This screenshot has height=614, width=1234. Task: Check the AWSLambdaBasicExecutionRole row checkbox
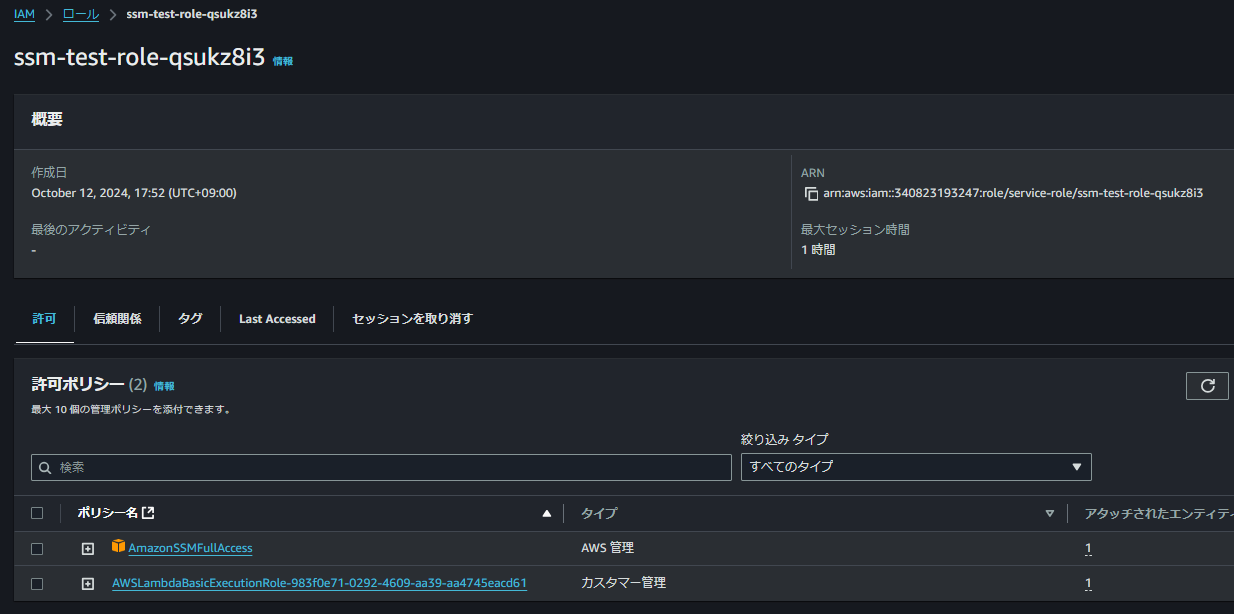coord(37,582)
